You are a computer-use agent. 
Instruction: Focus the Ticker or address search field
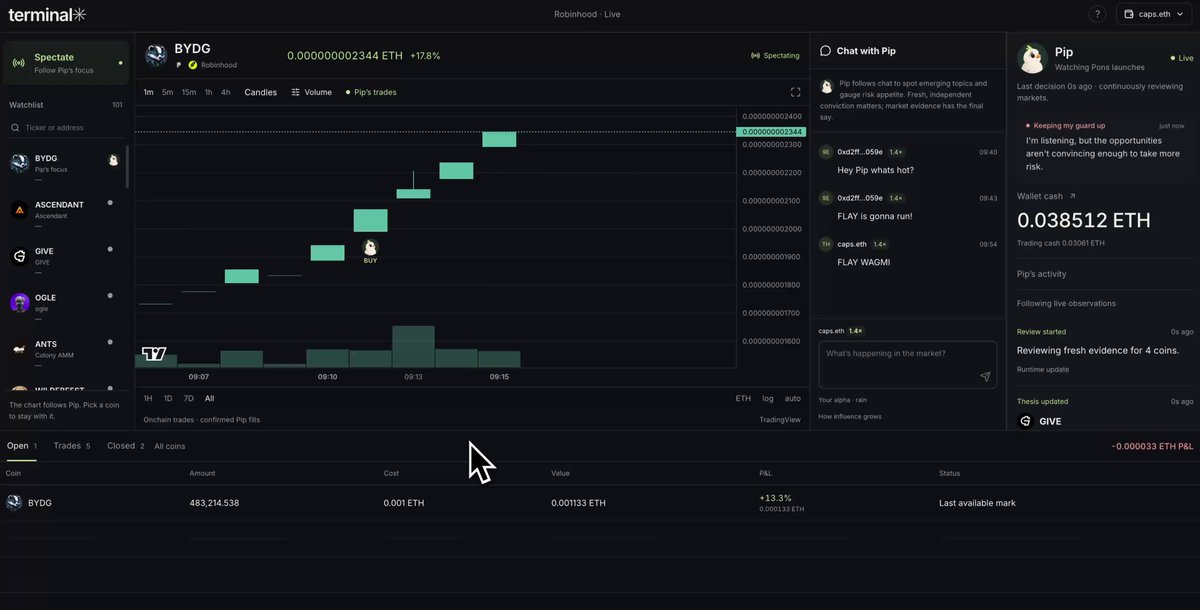pyautogui.click(x=68, y=127)
